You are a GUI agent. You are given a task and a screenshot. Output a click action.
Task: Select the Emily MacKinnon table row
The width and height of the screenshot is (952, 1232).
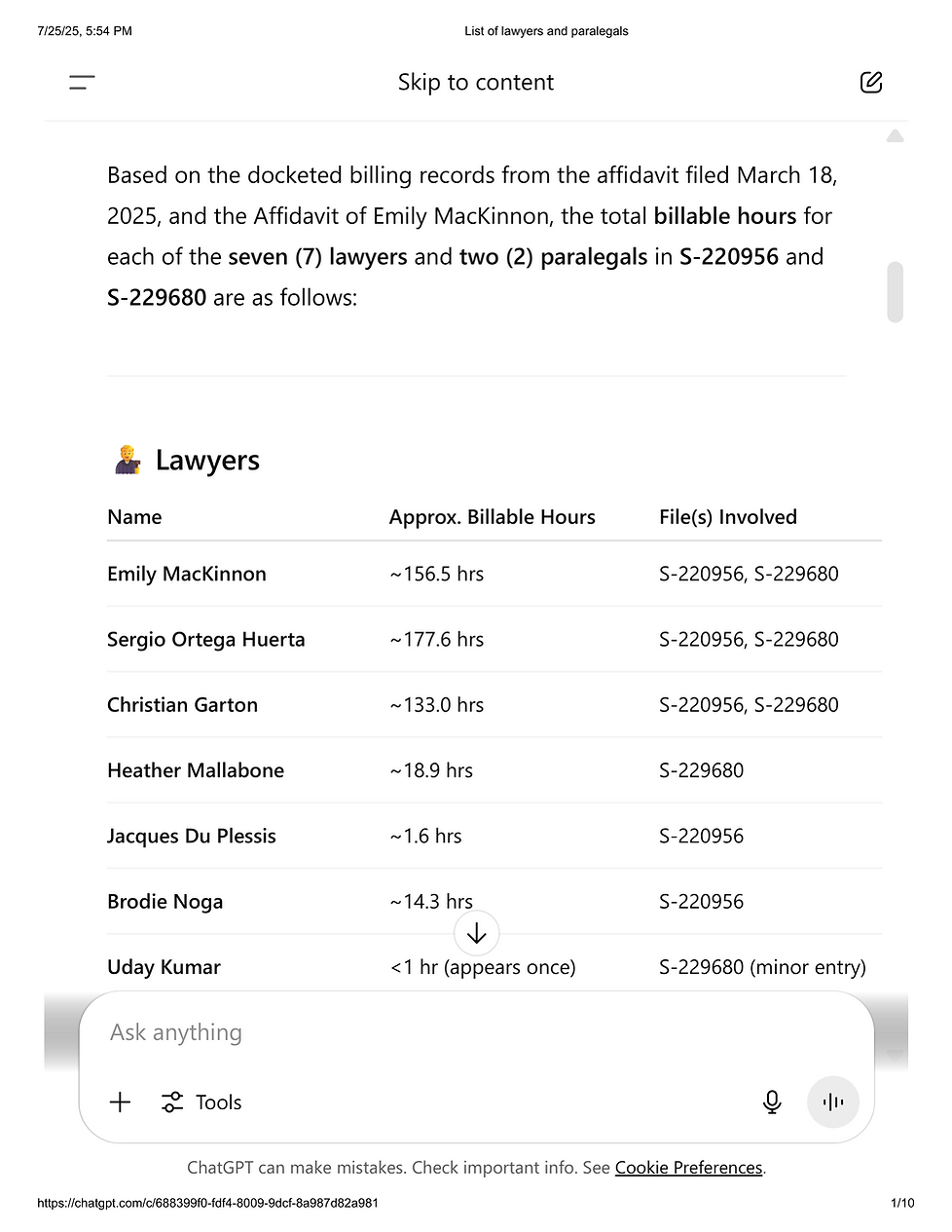(x=494, y=574)
